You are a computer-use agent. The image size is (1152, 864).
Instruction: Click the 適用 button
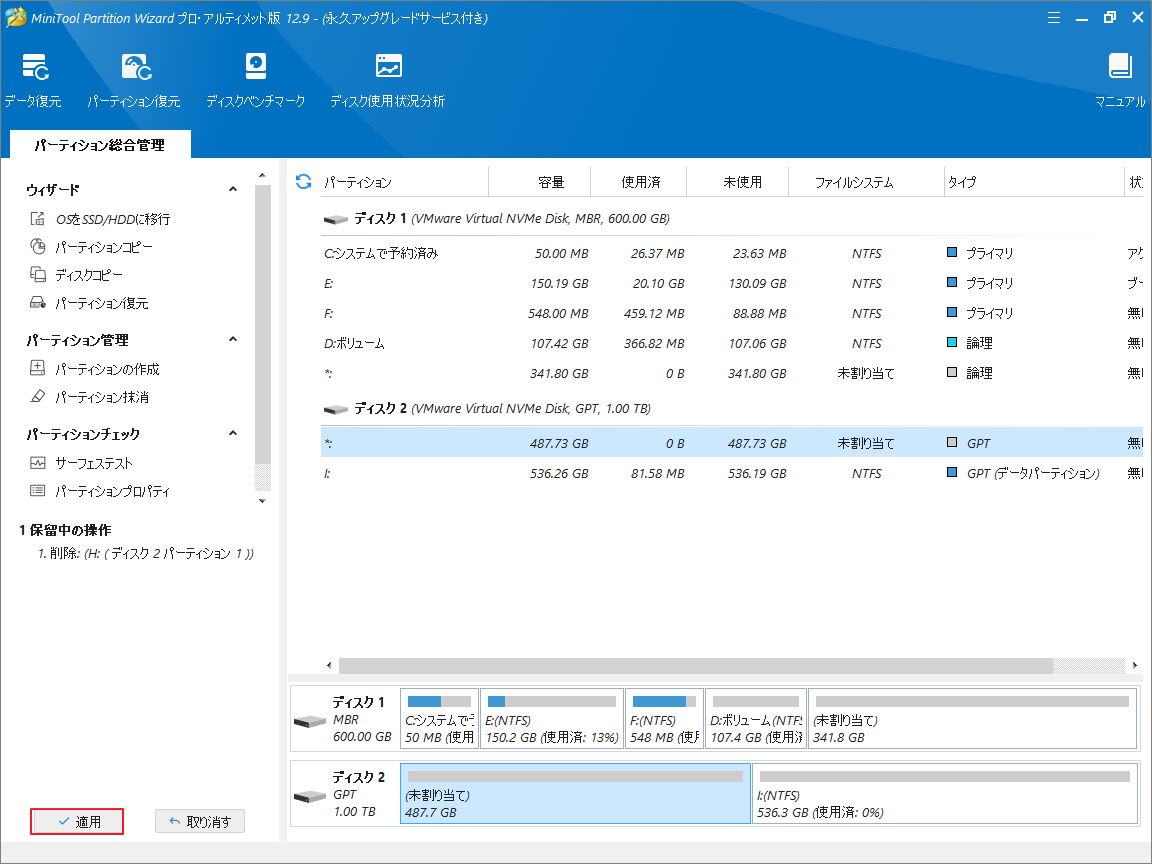click(77, 821)
